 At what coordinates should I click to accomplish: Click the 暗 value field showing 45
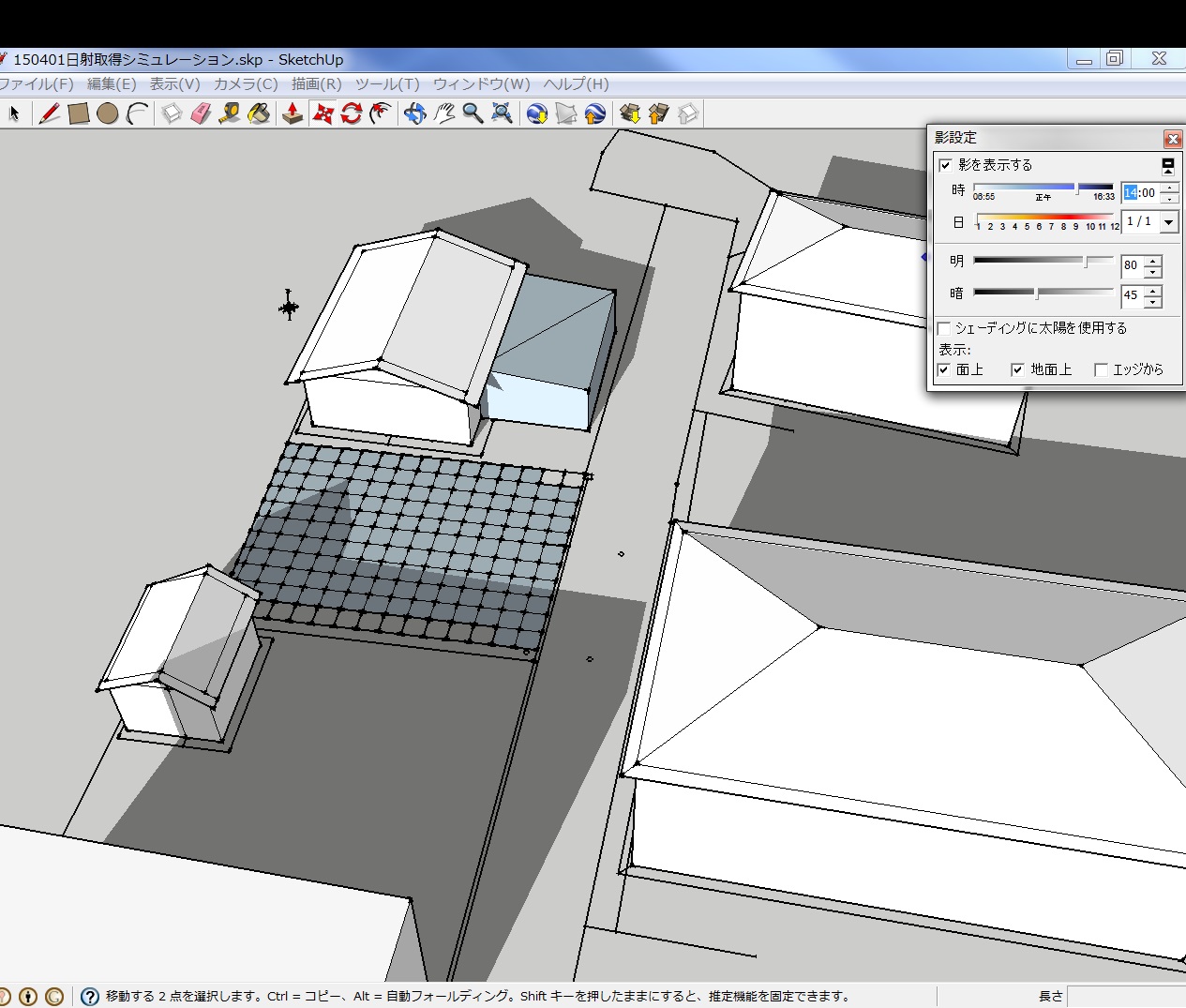click(1133, 295)
